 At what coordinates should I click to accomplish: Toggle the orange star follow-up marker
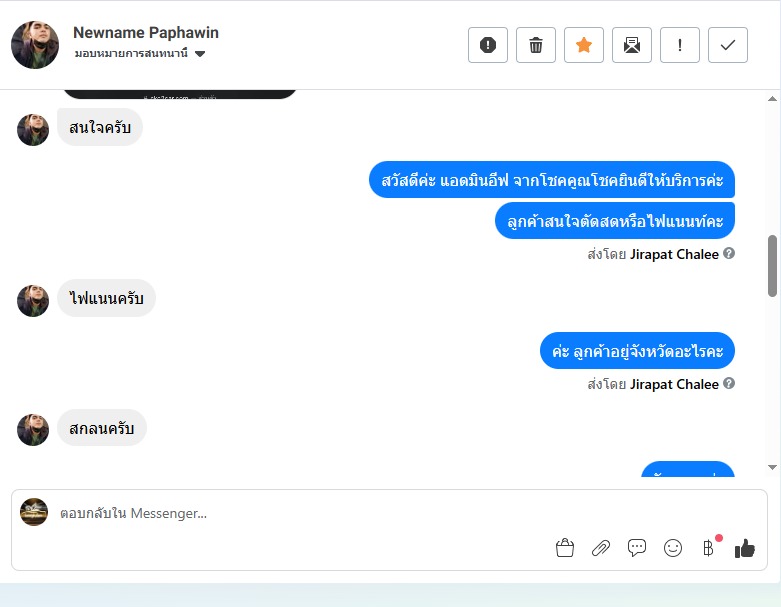click(584, 45)
